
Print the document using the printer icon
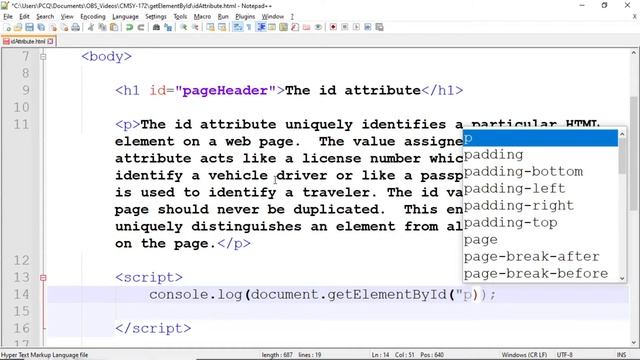(76, 27)
